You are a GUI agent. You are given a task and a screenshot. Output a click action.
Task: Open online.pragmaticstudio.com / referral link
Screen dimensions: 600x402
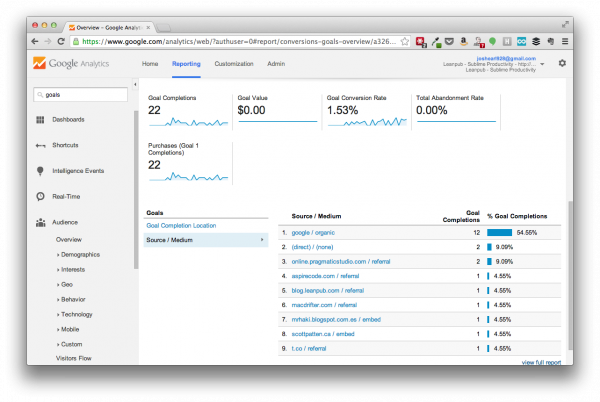[341, 262]
